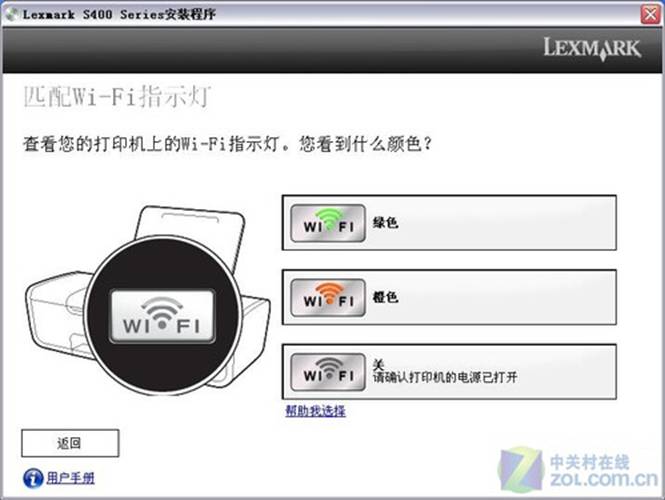Choose the 关 (off) option text

click(x=378, y=364)
